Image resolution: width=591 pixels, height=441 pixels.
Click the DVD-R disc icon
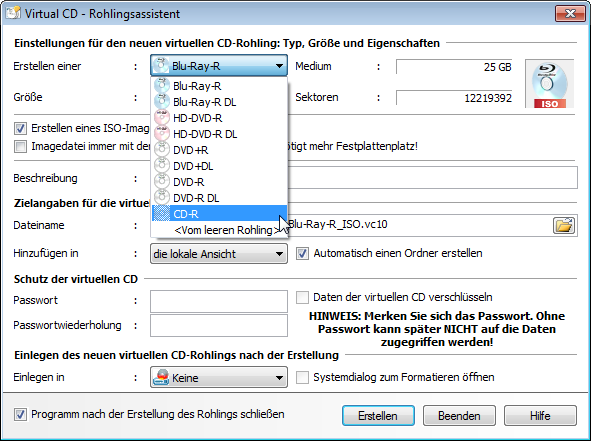click(162, 182)
